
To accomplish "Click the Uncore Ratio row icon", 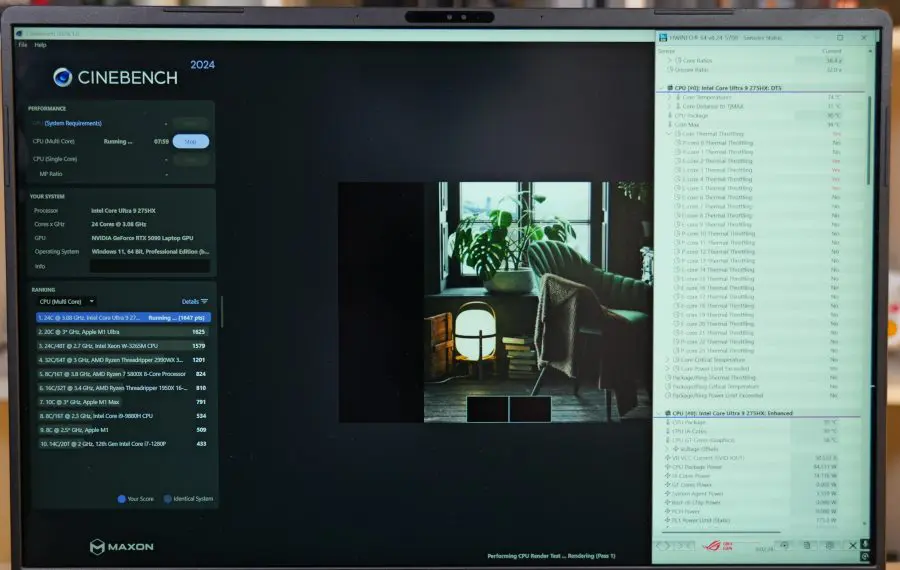I will point(670,69).
